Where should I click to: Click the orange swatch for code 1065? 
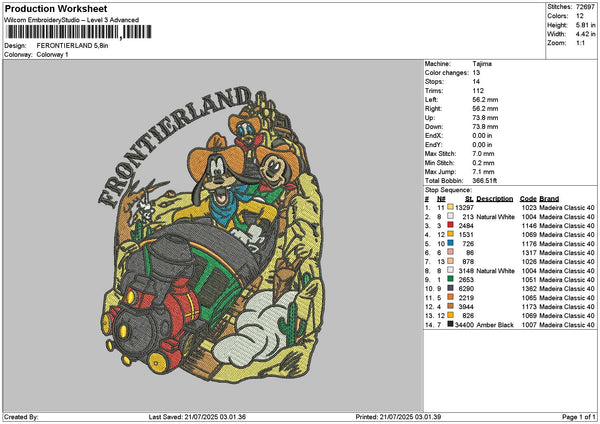coord(450,297)
